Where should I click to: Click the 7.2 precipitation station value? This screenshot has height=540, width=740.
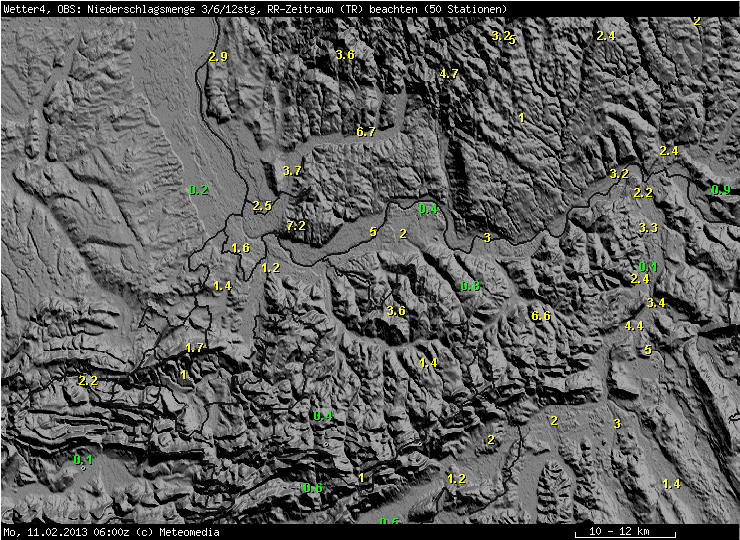(296, 226)
